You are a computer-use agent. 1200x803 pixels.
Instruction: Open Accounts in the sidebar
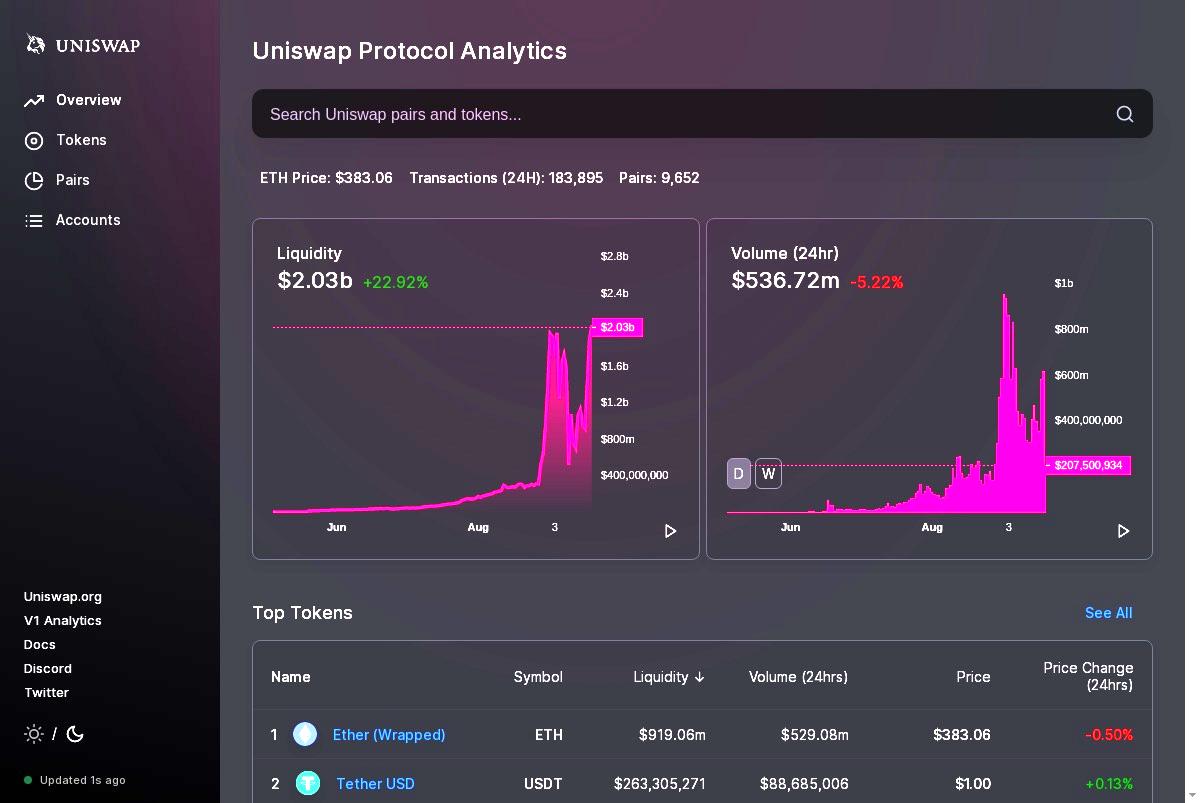[88, 220]
